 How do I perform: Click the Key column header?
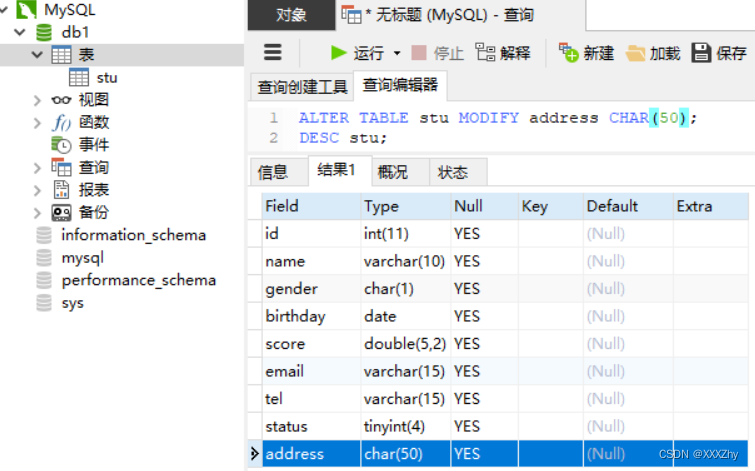pos(550,206)
